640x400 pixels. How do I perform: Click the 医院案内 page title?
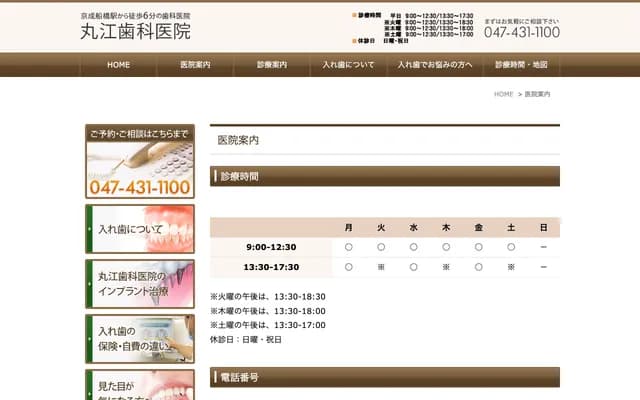tap(238, 140)
